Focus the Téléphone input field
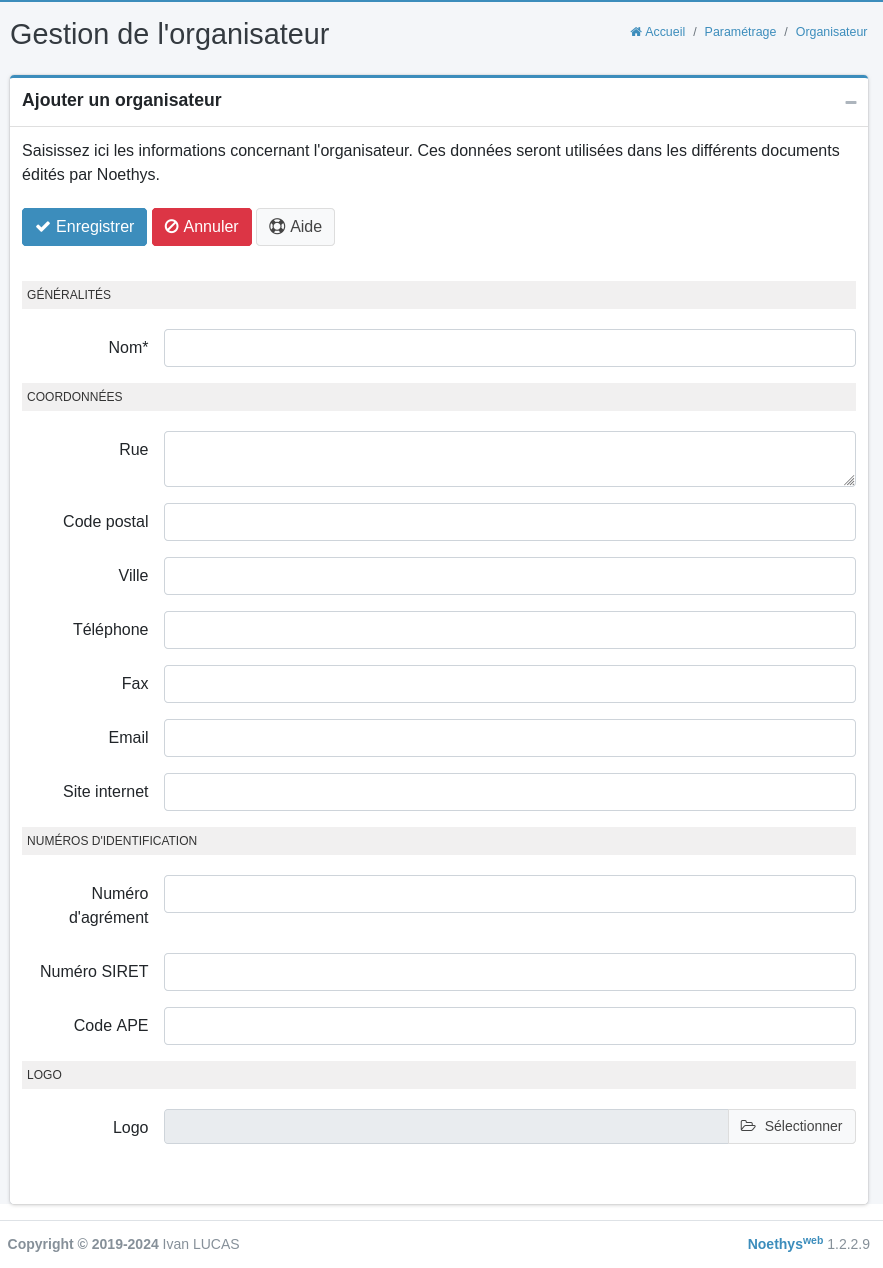 click(x=509, y=630)
